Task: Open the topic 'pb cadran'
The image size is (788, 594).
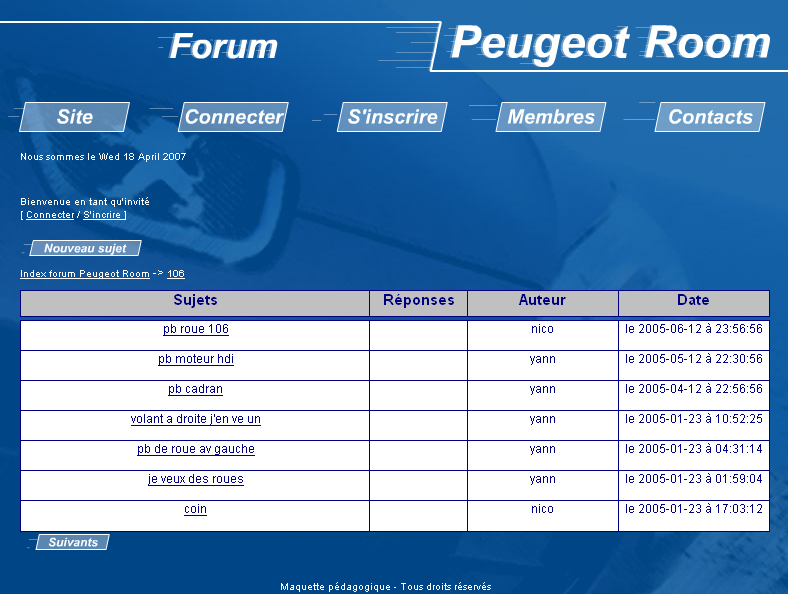Action: 195,389
